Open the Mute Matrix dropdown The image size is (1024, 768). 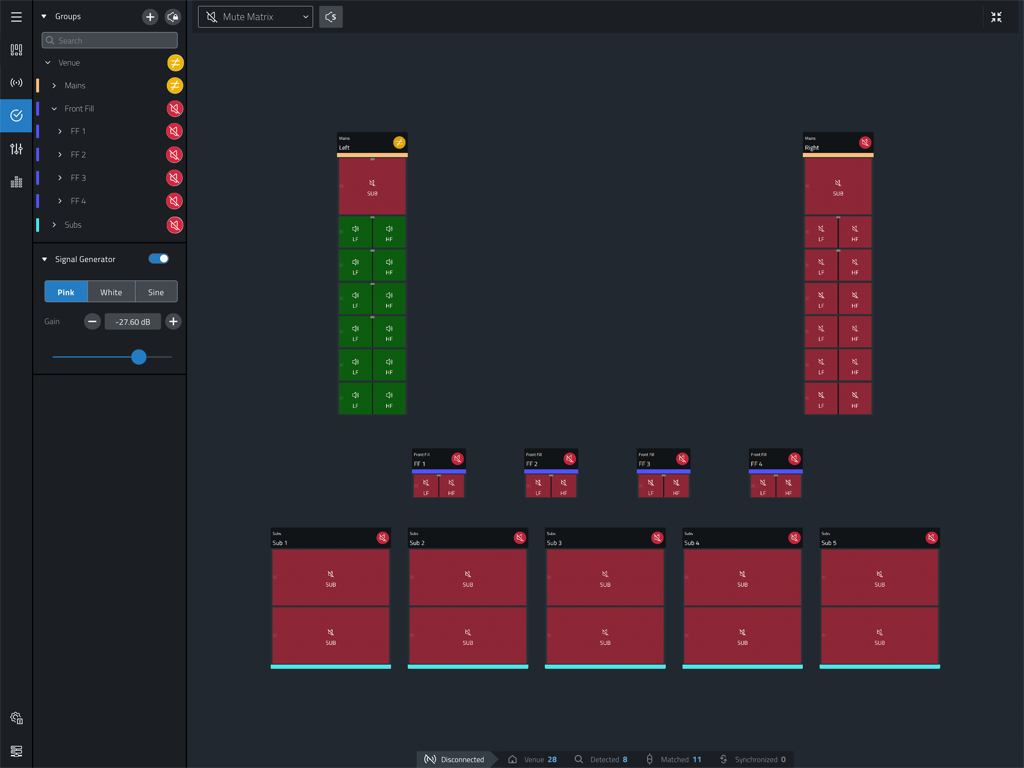pyautogui.click(x=255, y=17)
